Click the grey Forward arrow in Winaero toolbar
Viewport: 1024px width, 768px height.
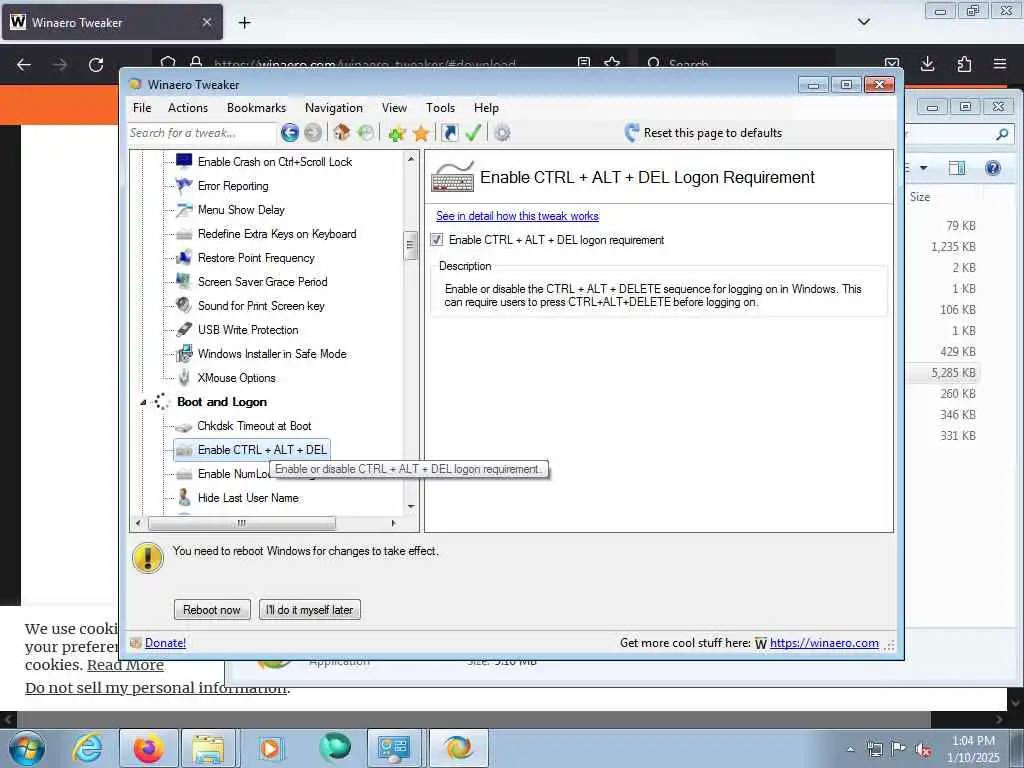coord(313,133)
